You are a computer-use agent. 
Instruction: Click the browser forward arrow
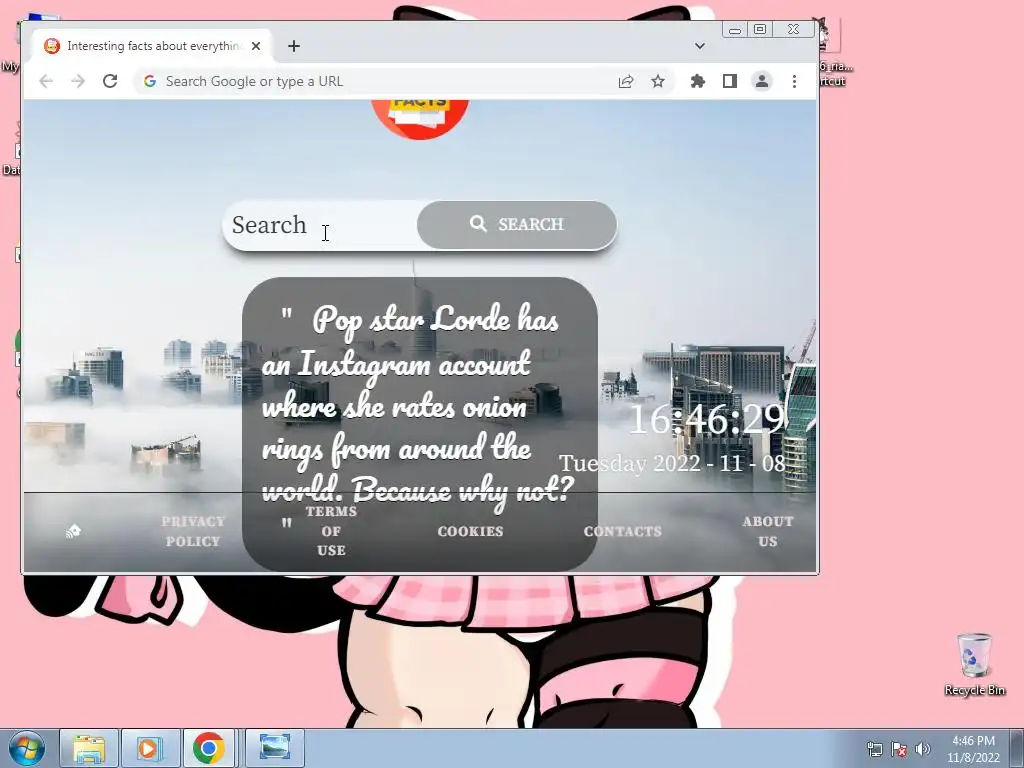coord(78,81)
